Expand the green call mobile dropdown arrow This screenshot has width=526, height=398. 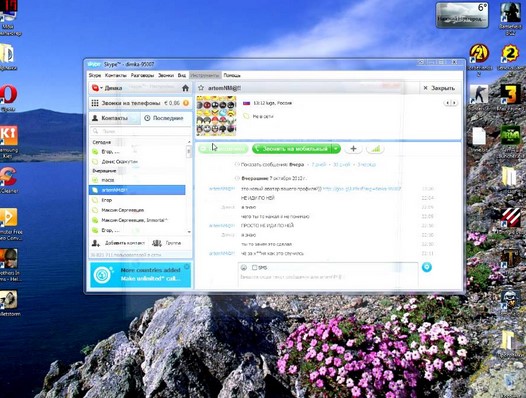335,149
